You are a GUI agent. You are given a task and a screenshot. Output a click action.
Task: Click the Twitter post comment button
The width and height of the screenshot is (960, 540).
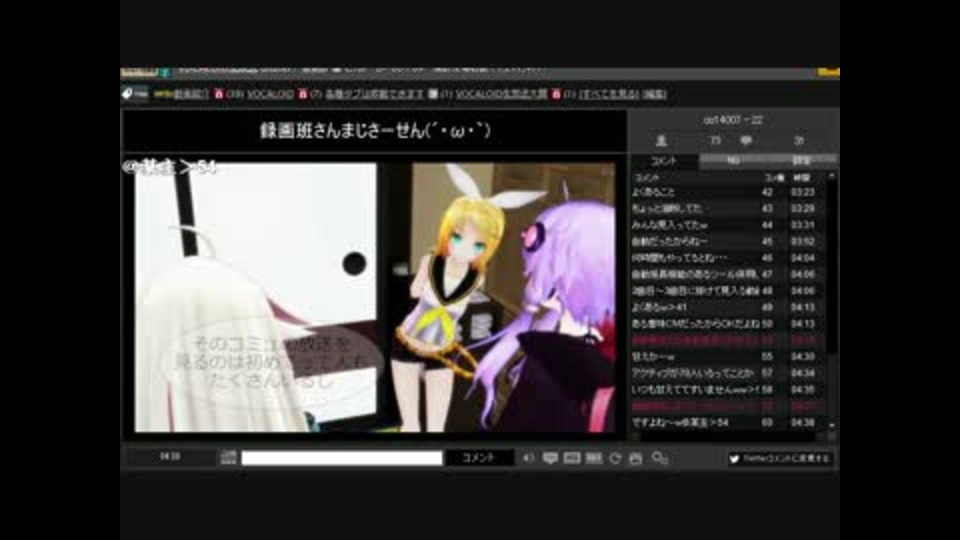point(779,459)
